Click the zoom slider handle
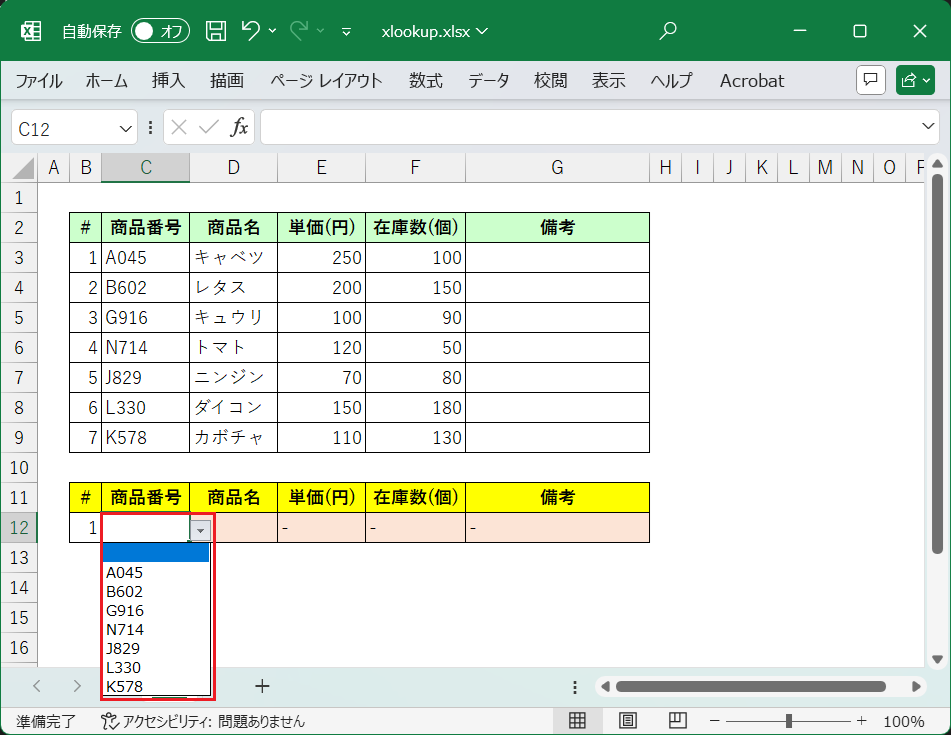 click(789, 720)
